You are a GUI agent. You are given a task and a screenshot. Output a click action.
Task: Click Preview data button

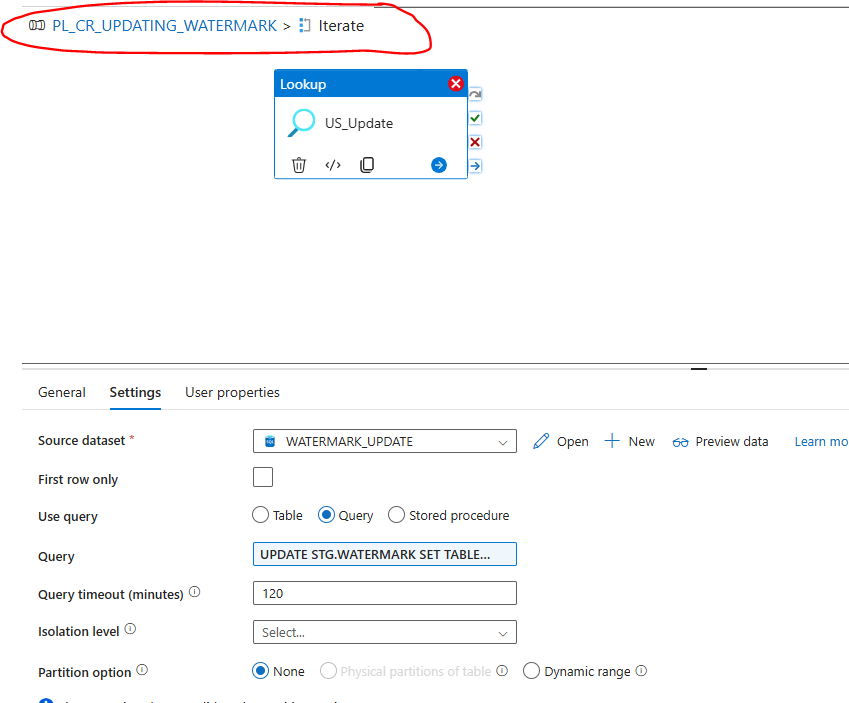tap(720, 441)
